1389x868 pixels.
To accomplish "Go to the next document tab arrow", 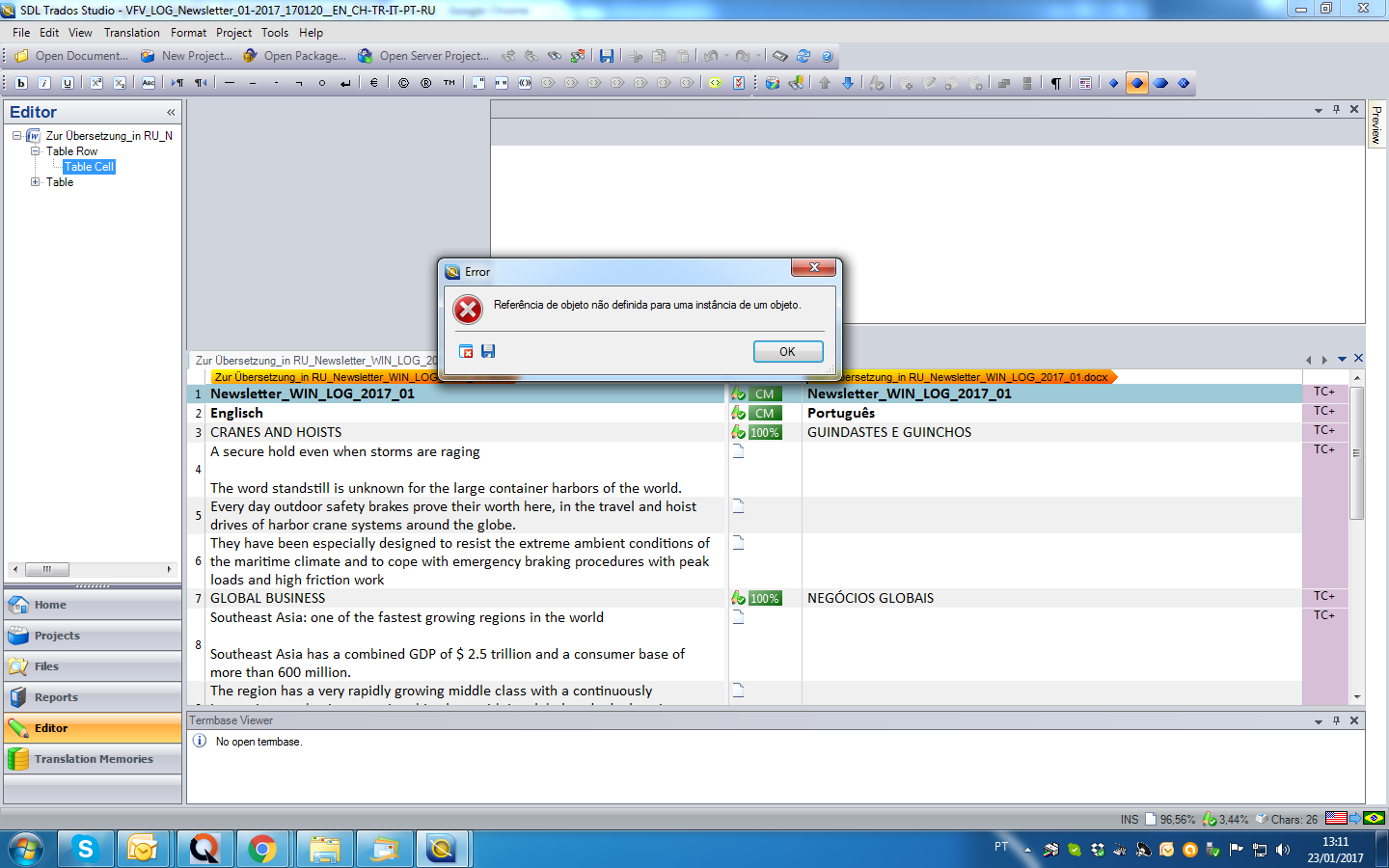I will pos(1324,359).
